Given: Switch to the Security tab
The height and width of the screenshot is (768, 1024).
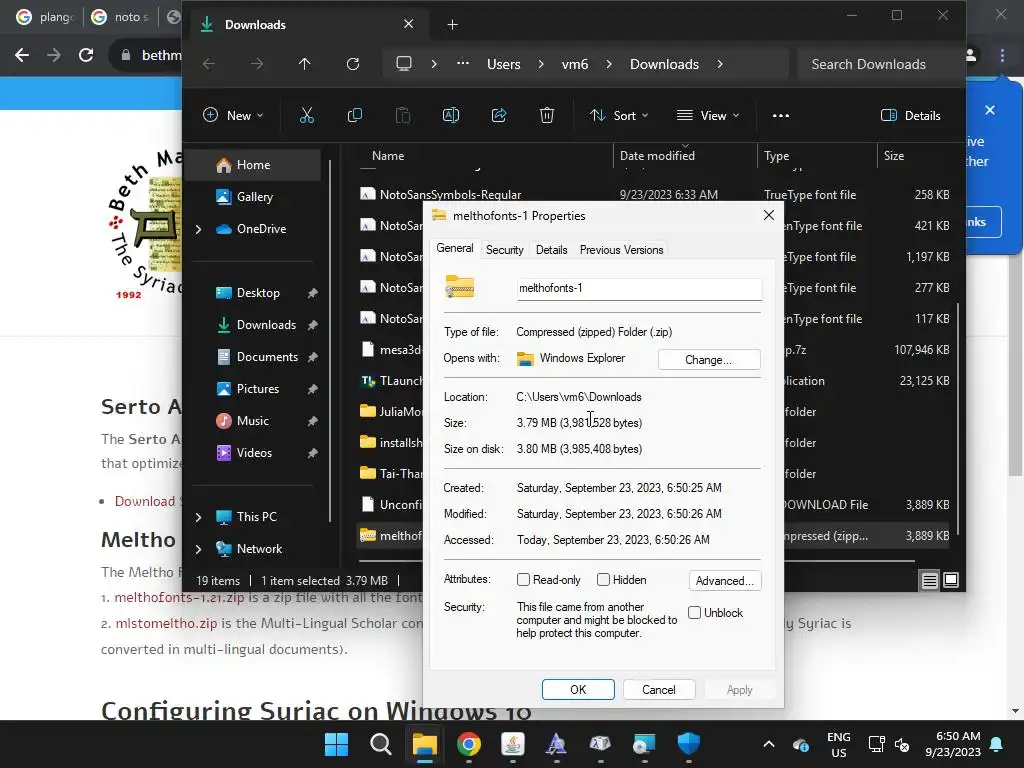Looking at the screenshot, I should click(504, 249).
